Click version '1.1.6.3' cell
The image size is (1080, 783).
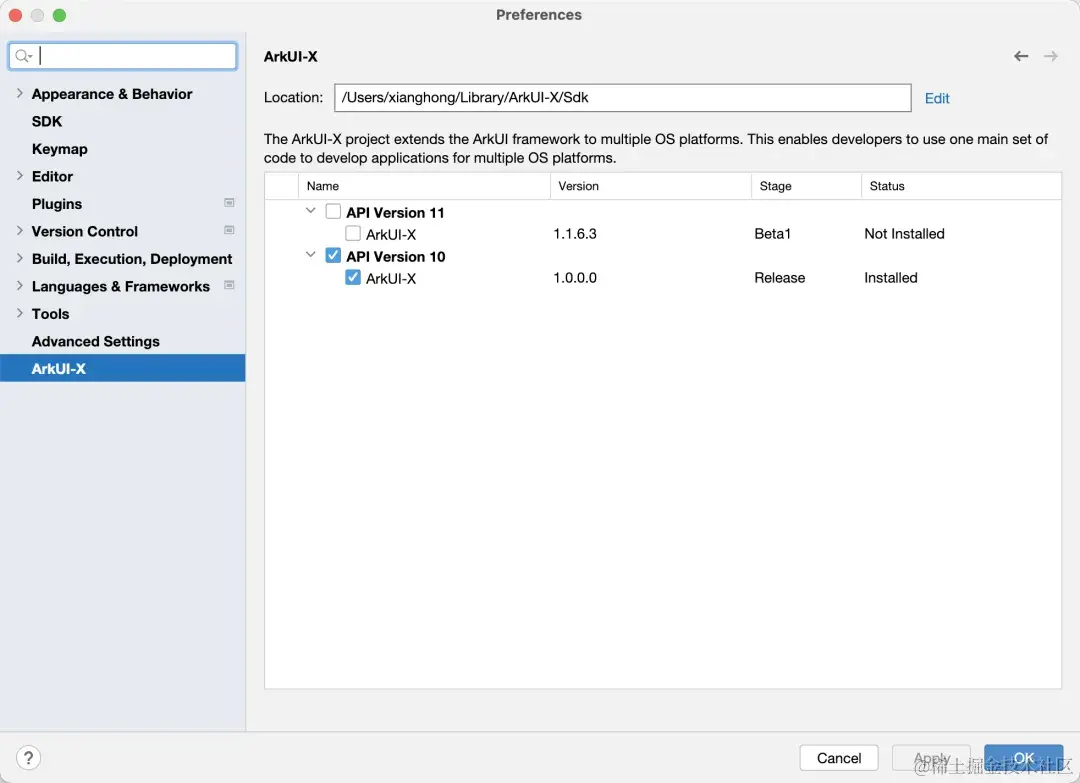point(575,234)
